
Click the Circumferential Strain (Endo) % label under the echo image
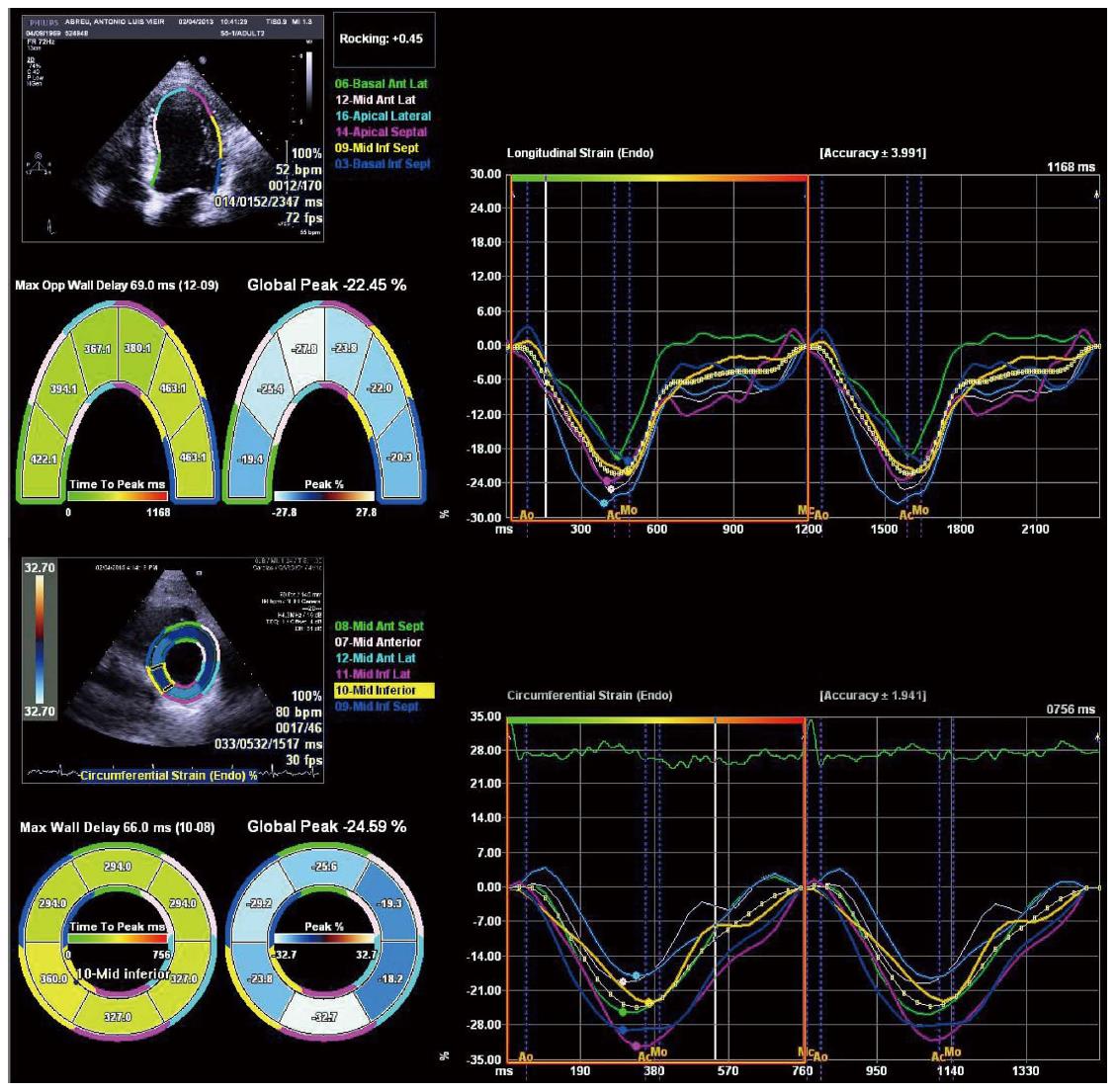[169, 776]
